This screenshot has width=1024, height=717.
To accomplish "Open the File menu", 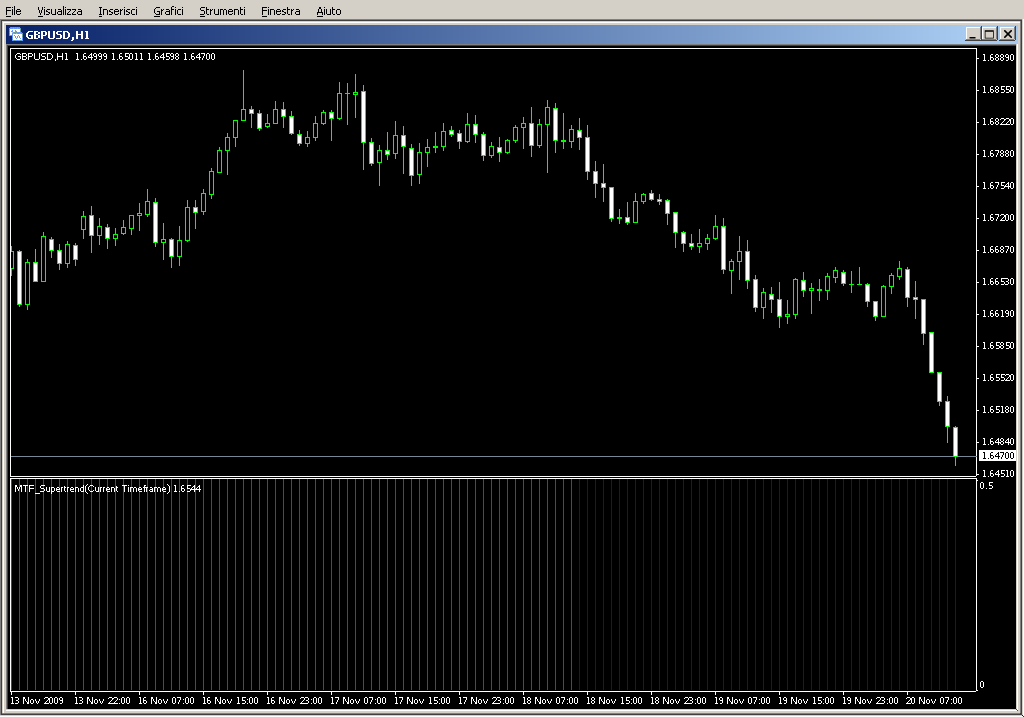I will click(x=13, y=11).
